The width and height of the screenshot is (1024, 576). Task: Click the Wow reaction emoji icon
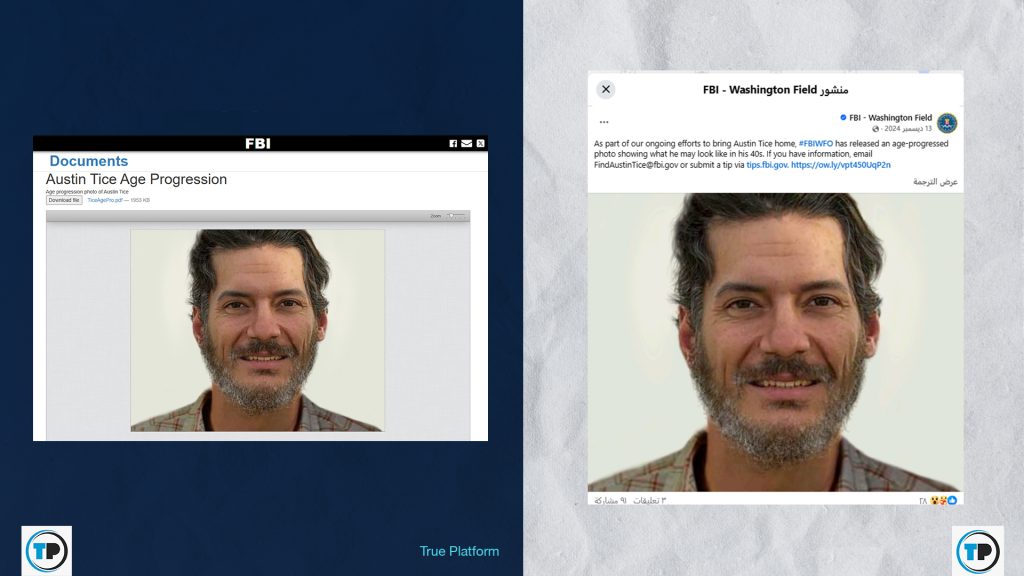click(935, 500)
